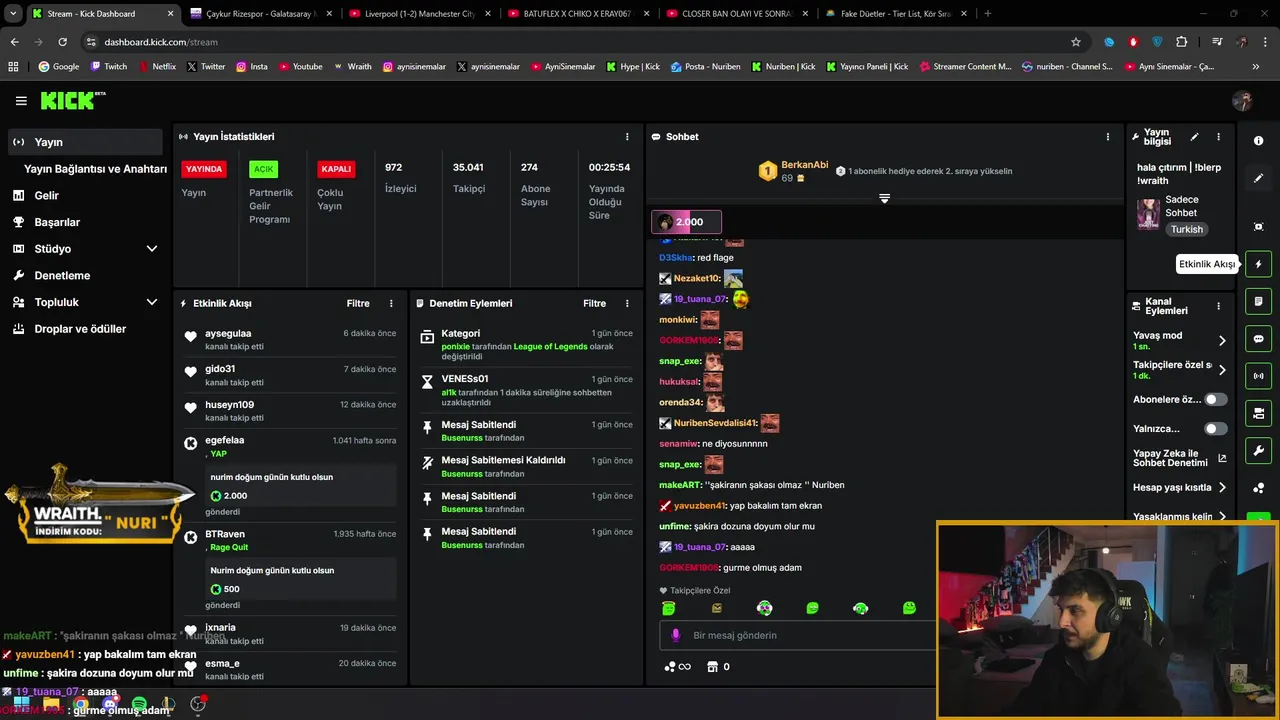
Task: Click the Kategori moderation action row
Action: tap(527, 345)
